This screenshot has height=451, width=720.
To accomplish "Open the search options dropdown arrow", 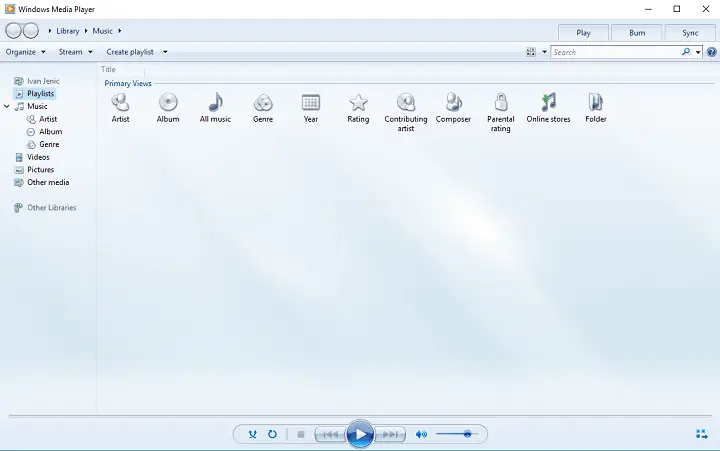I will 698,52.
